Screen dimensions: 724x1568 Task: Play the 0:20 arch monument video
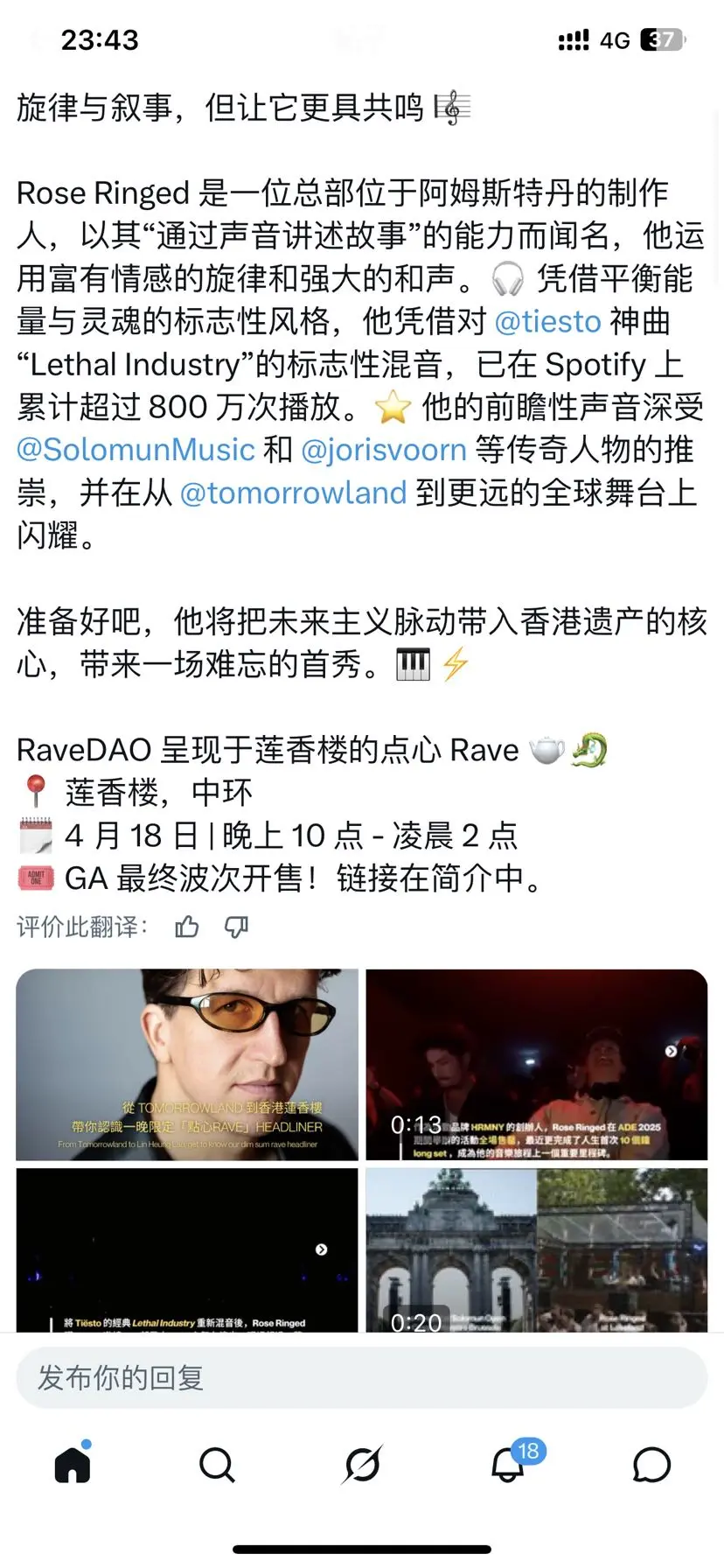click(537, 1250)
